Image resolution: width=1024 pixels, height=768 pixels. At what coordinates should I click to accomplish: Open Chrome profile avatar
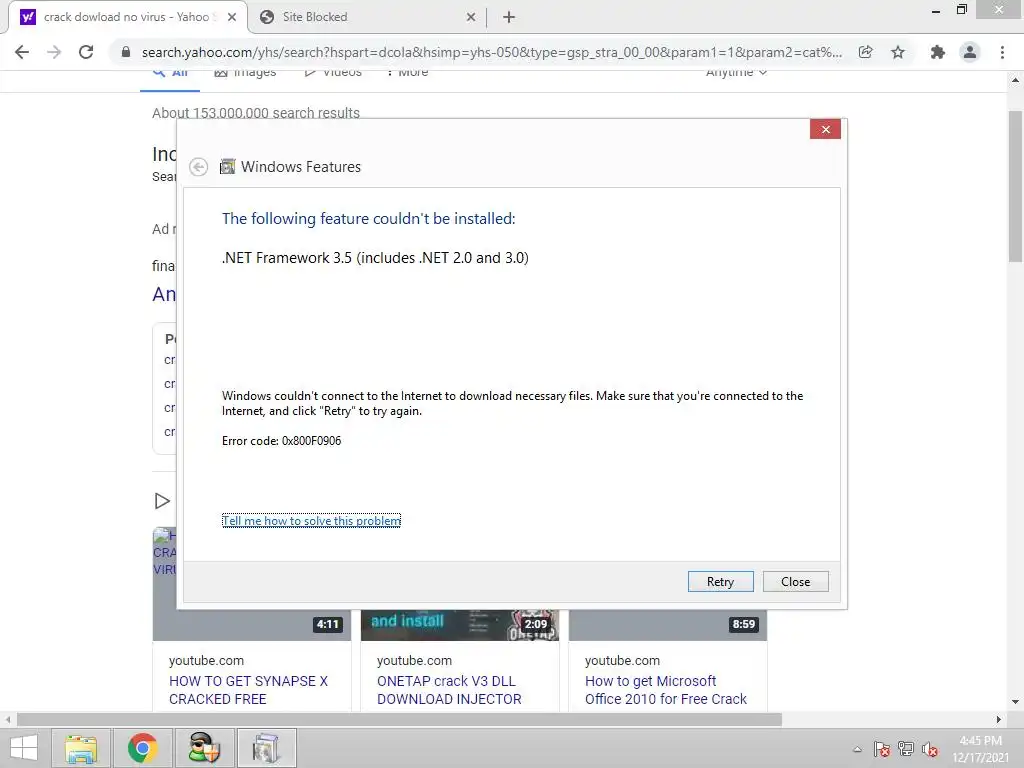click(x=970, y=52)
